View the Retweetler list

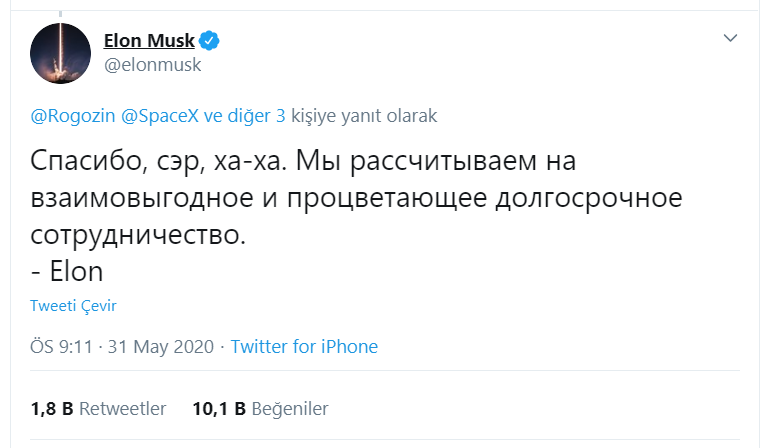pos(121,409)
